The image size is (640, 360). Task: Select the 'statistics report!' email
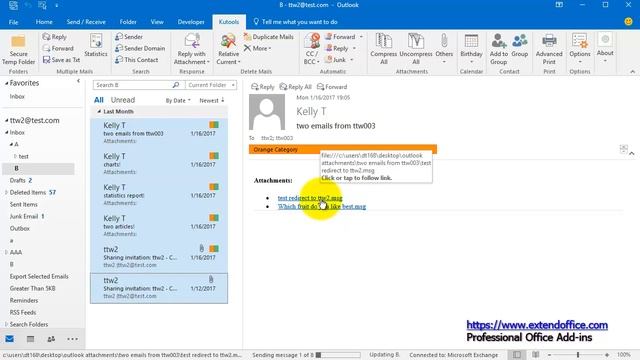[159, 195]
